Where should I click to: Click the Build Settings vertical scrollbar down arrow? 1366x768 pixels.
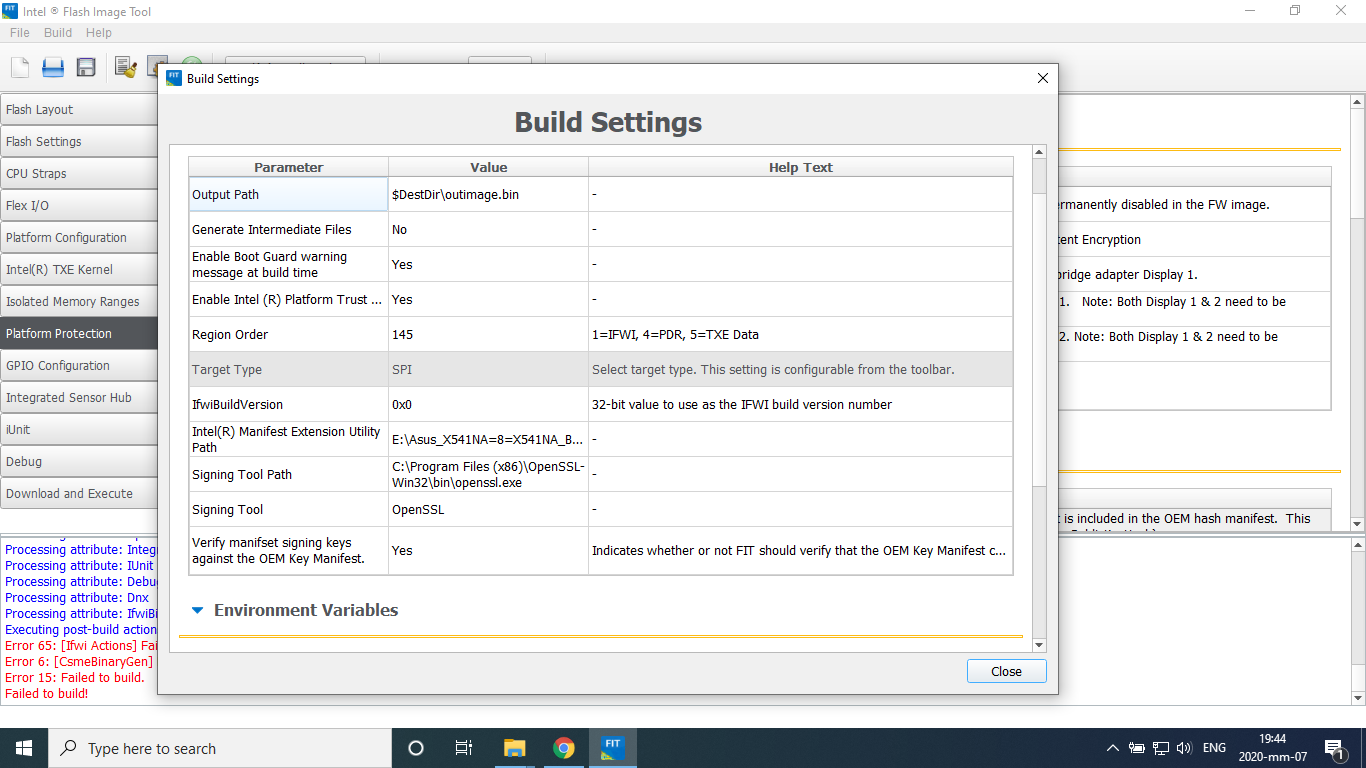click(1039, 645)
